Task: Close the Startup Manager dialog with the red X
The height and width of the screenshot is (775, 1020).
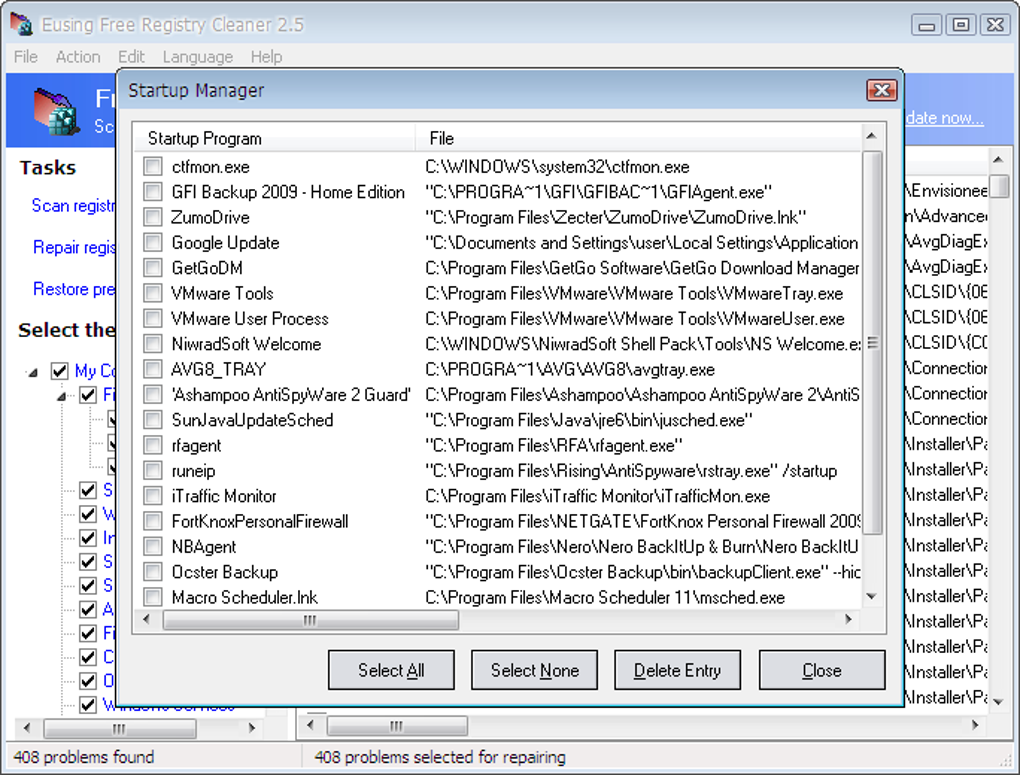Action: pyautogui.click(x=880, y=91)
